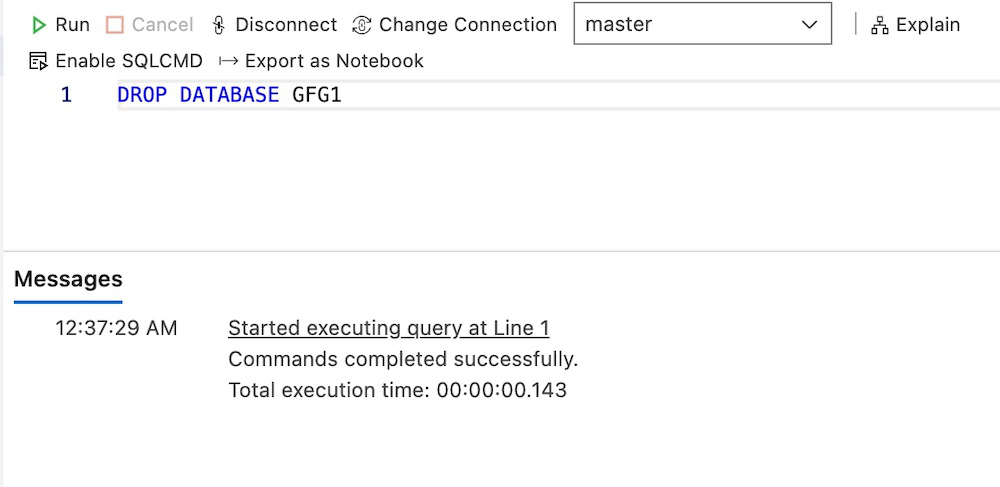This screenshot has width=1000, height=487.
Task: Click the Export as Notebook arrow icon
Action: 228,61
